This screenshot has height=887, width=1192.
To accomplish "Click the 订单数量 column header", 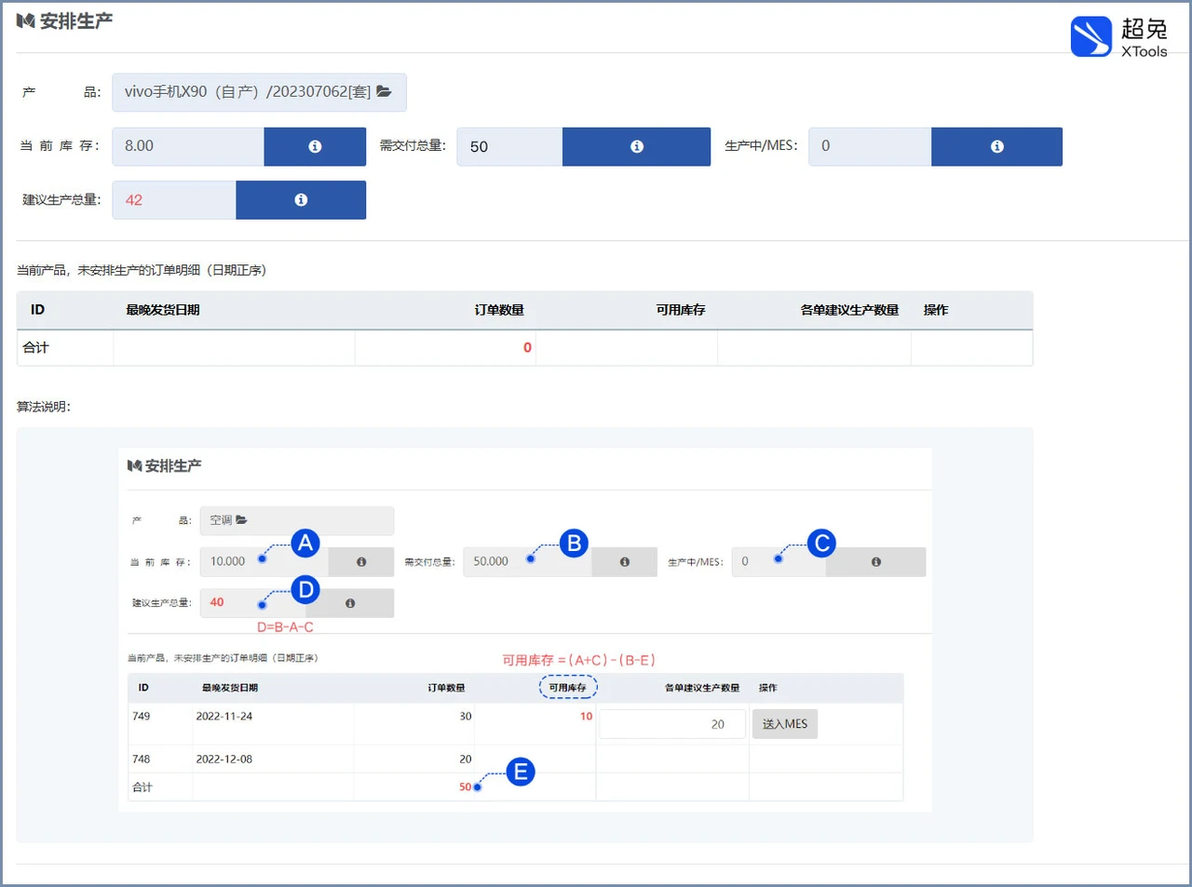I will 499,310.
